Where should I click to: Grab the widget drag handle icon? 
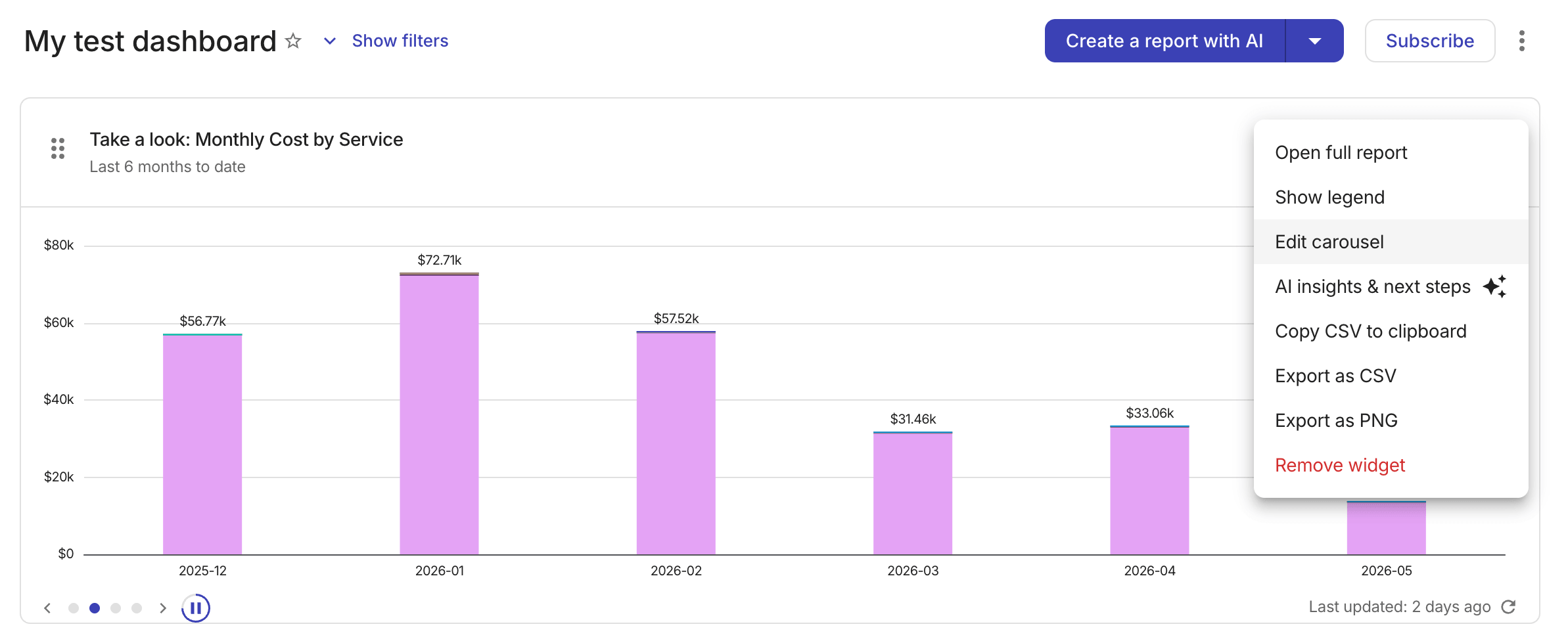[58, 148]
